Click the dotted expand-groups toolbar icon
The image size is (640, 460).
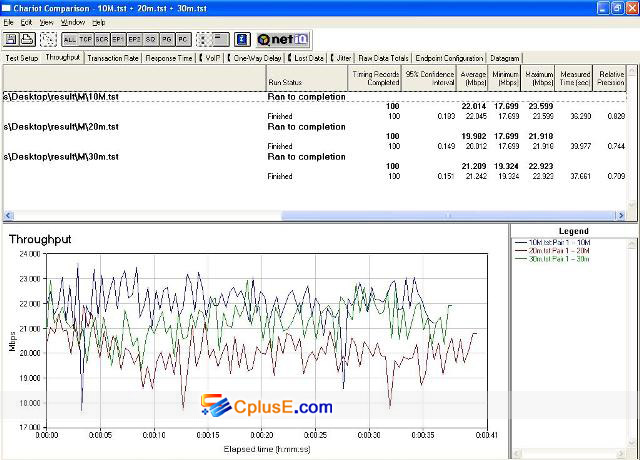204,40
